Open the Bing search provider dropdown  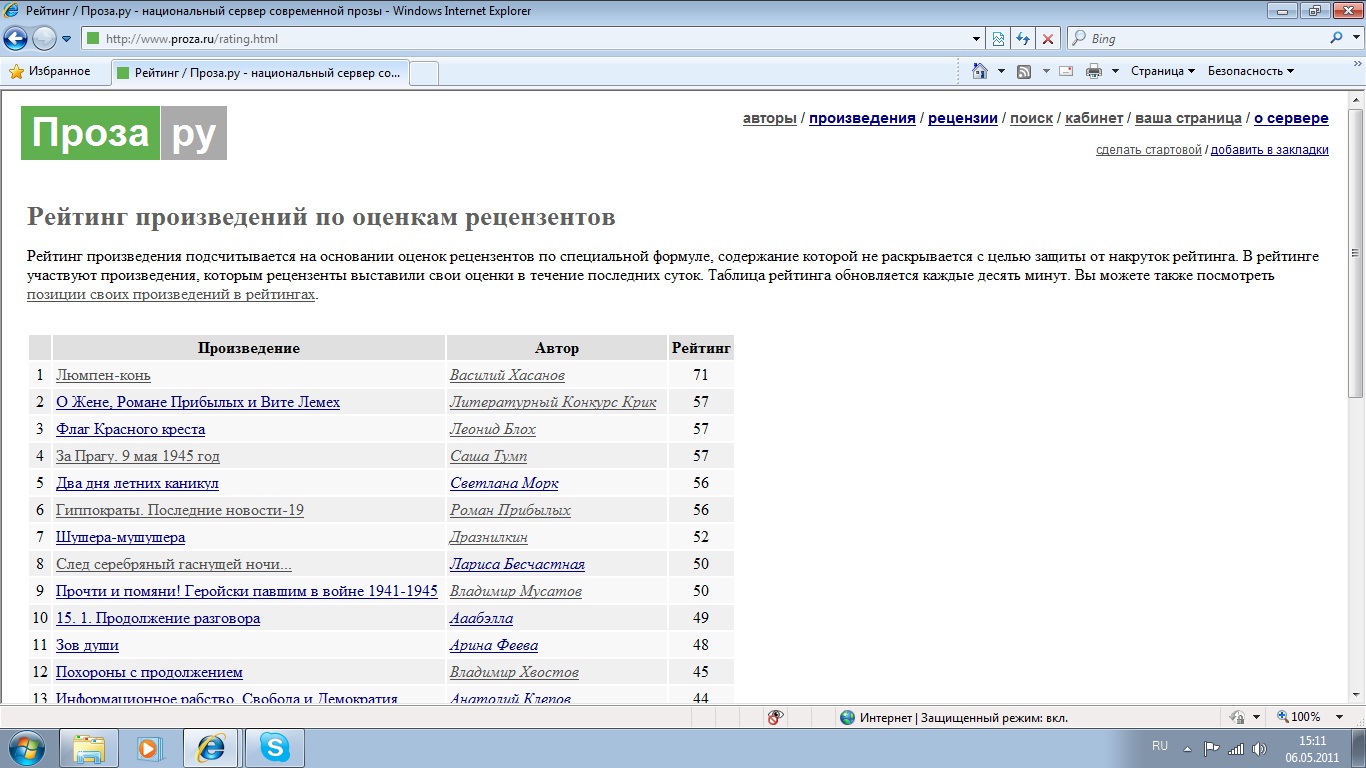[1353, 39]
